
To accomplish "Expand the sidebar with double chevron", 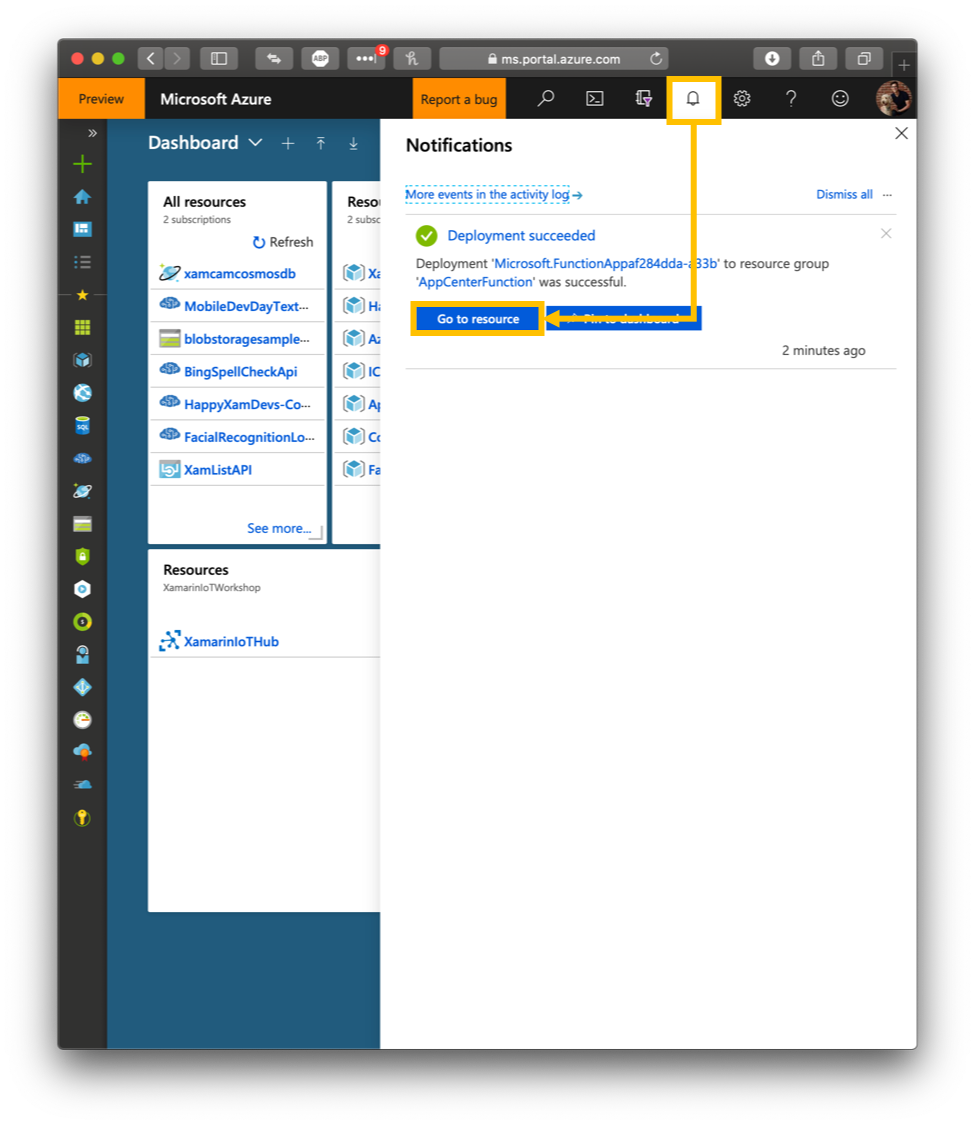I will point(93,133).
